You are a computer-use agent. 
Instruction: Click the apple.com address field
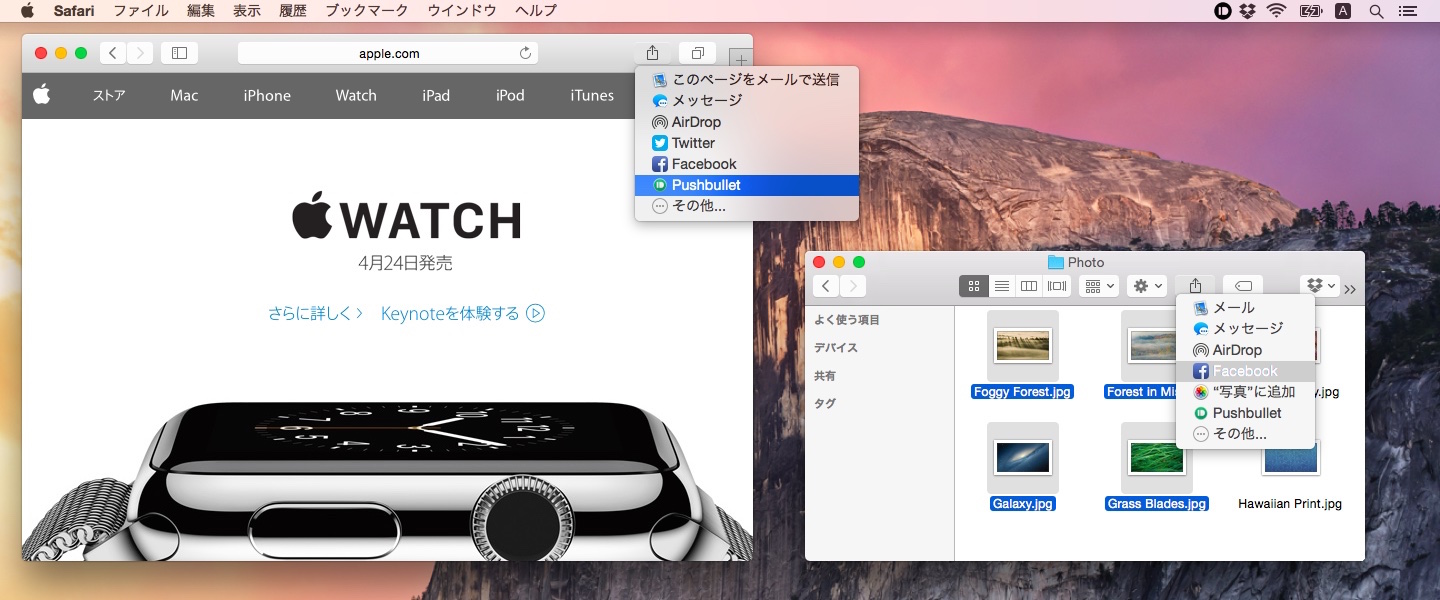[388, 53]
